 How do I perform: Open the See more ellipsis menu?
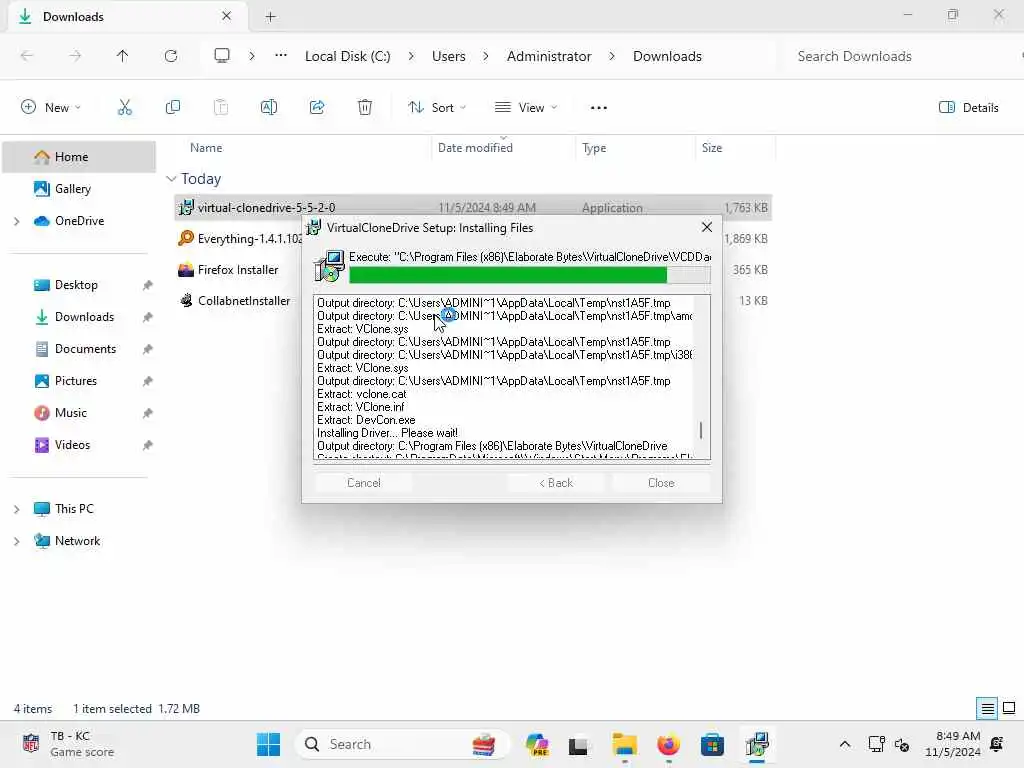coord(598,108)
